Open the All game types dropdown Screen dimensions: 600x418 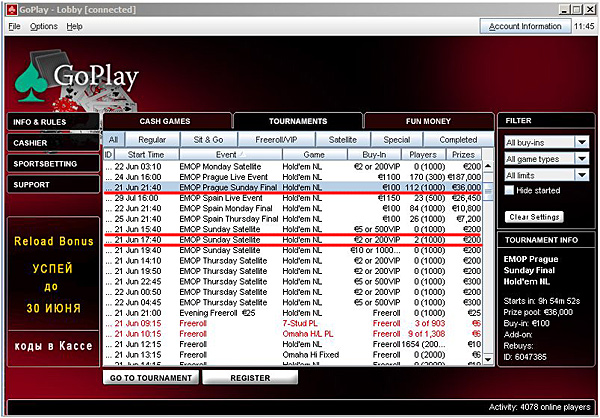coord(546,159)
